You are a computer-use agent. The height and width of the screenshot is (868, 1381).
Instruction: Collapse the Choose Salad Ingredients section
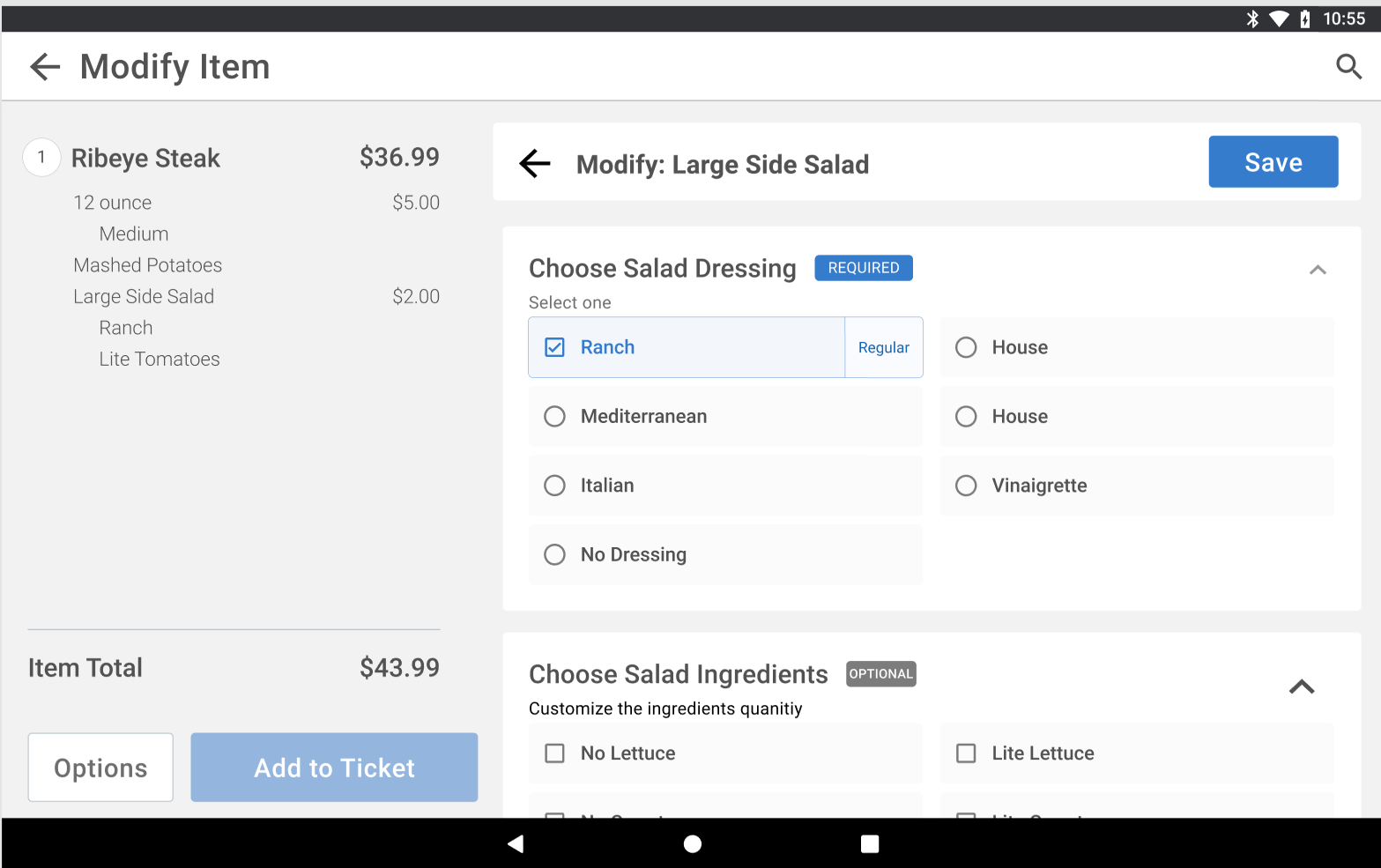coord(1302,686)
